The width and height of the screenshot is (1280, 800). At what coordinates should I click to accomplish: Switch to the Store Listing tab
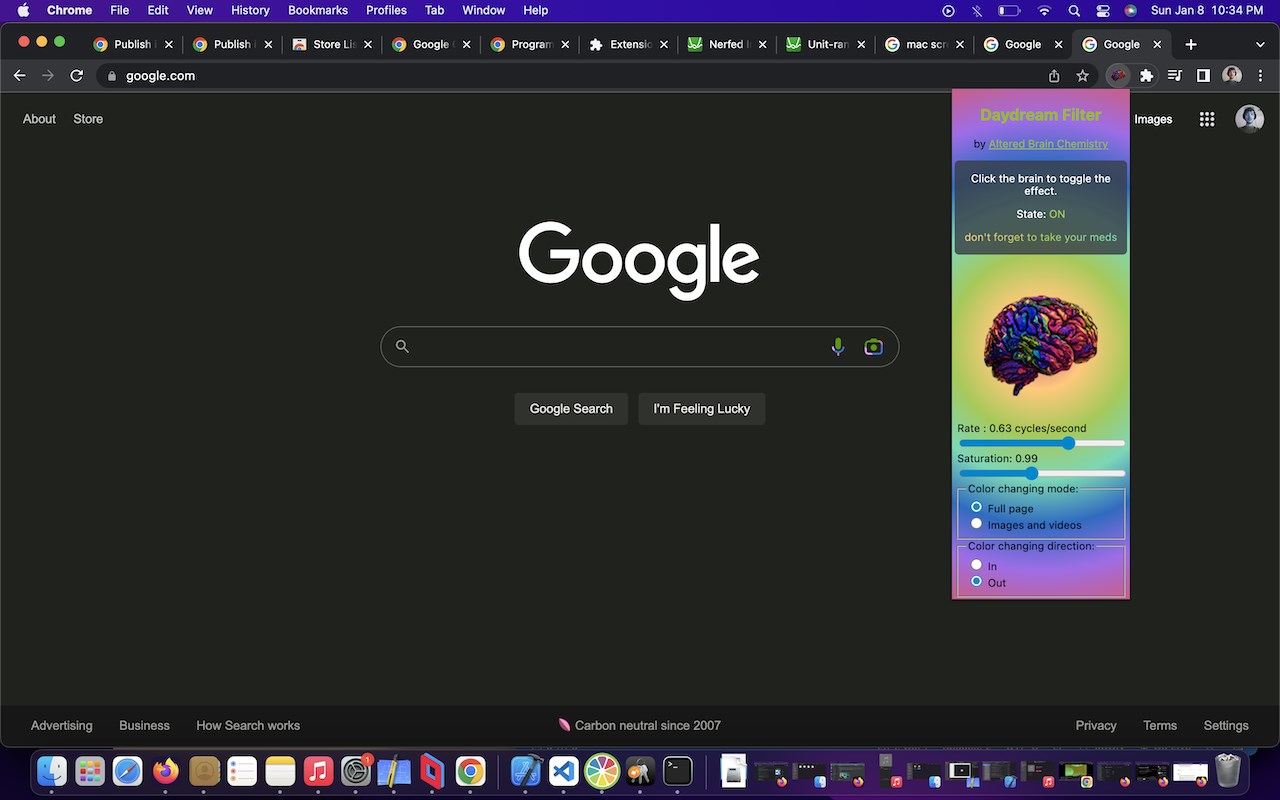point(331,45)
